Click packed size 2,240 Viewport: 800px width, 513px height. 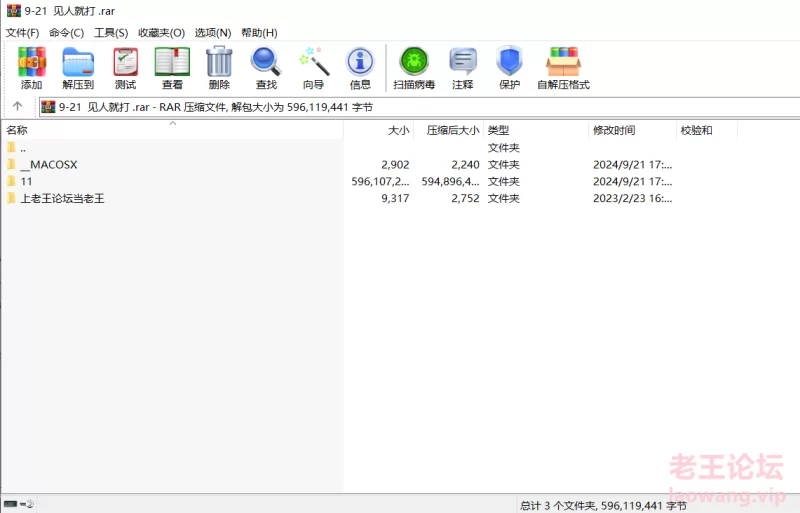point(465,164)
